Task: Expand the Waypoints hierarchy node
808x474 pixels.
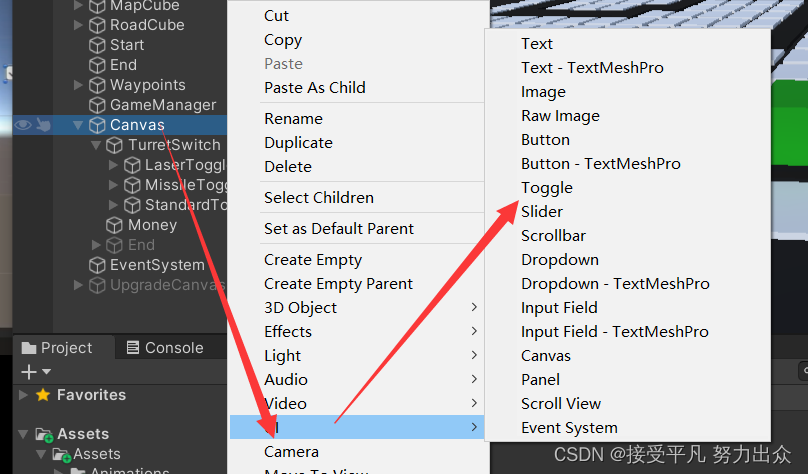Action: 79,85
